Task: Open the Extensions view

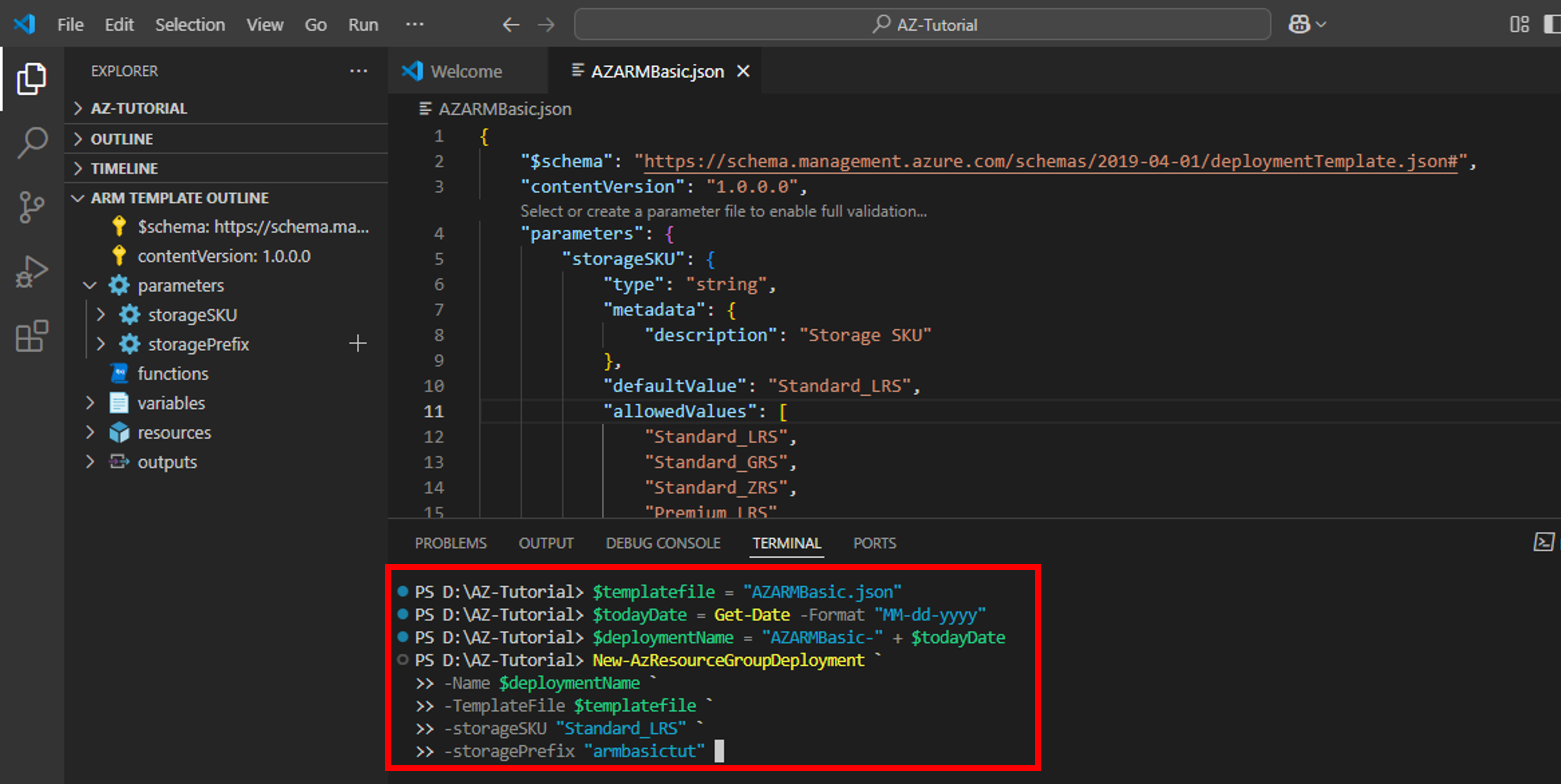Action: click(x=32, y=336)
